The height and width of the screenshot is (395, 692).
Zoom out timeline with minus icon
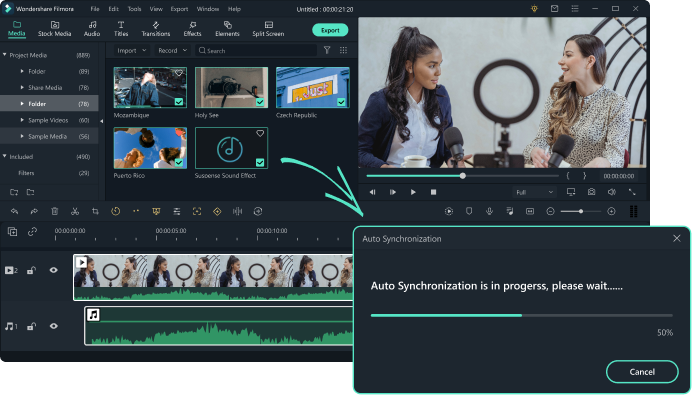[x=550, y=211]
